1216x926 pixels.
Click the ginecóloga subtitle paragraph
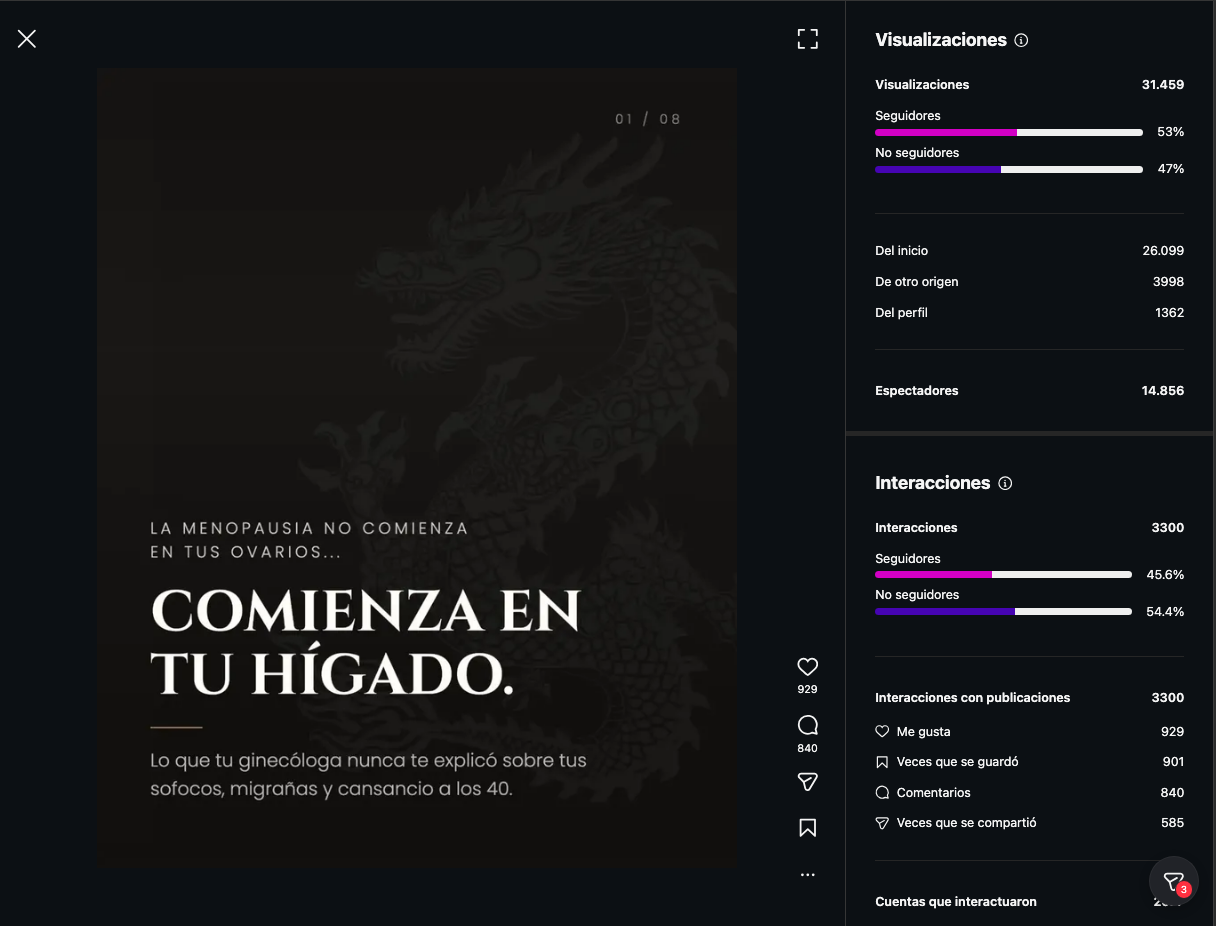click(x=368, y=774)
